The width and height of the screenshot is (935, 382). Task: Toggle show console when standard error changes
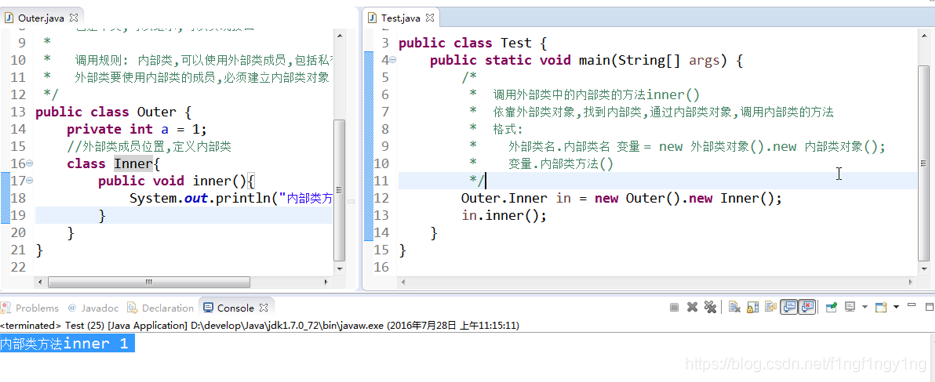point(807,307)
